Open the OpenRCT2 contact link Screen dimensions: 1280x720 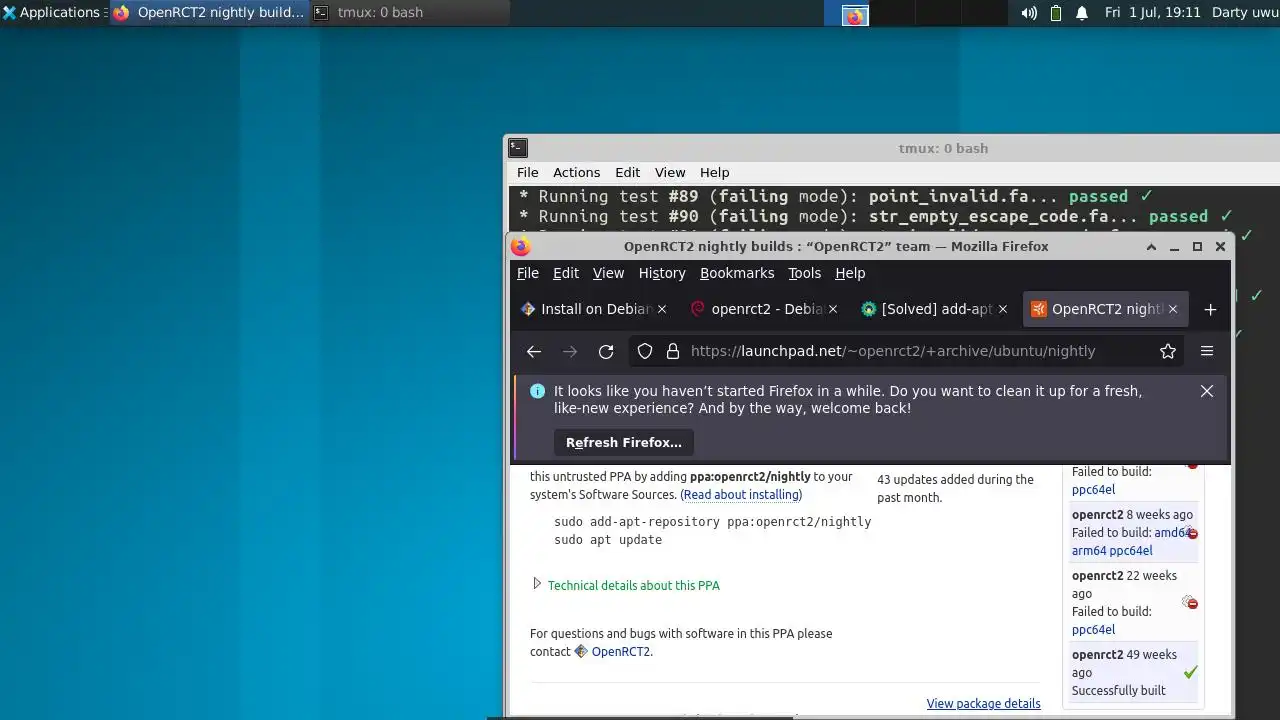click(620, 652)
